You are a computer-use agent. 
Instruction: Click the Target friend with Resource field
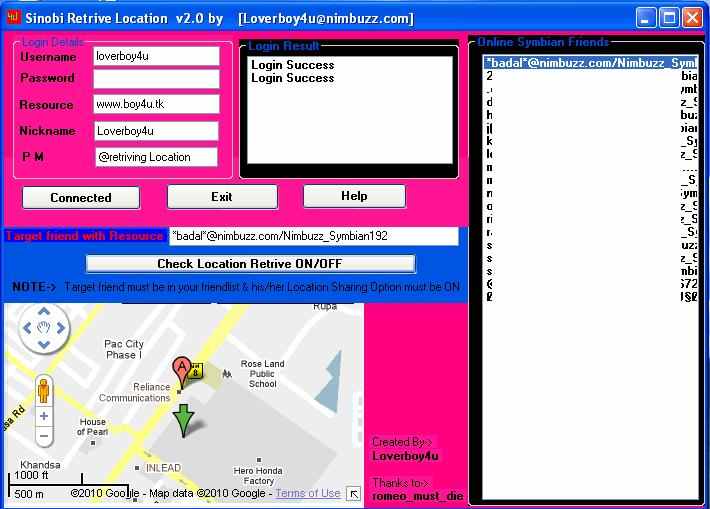(x=313, y=236)
